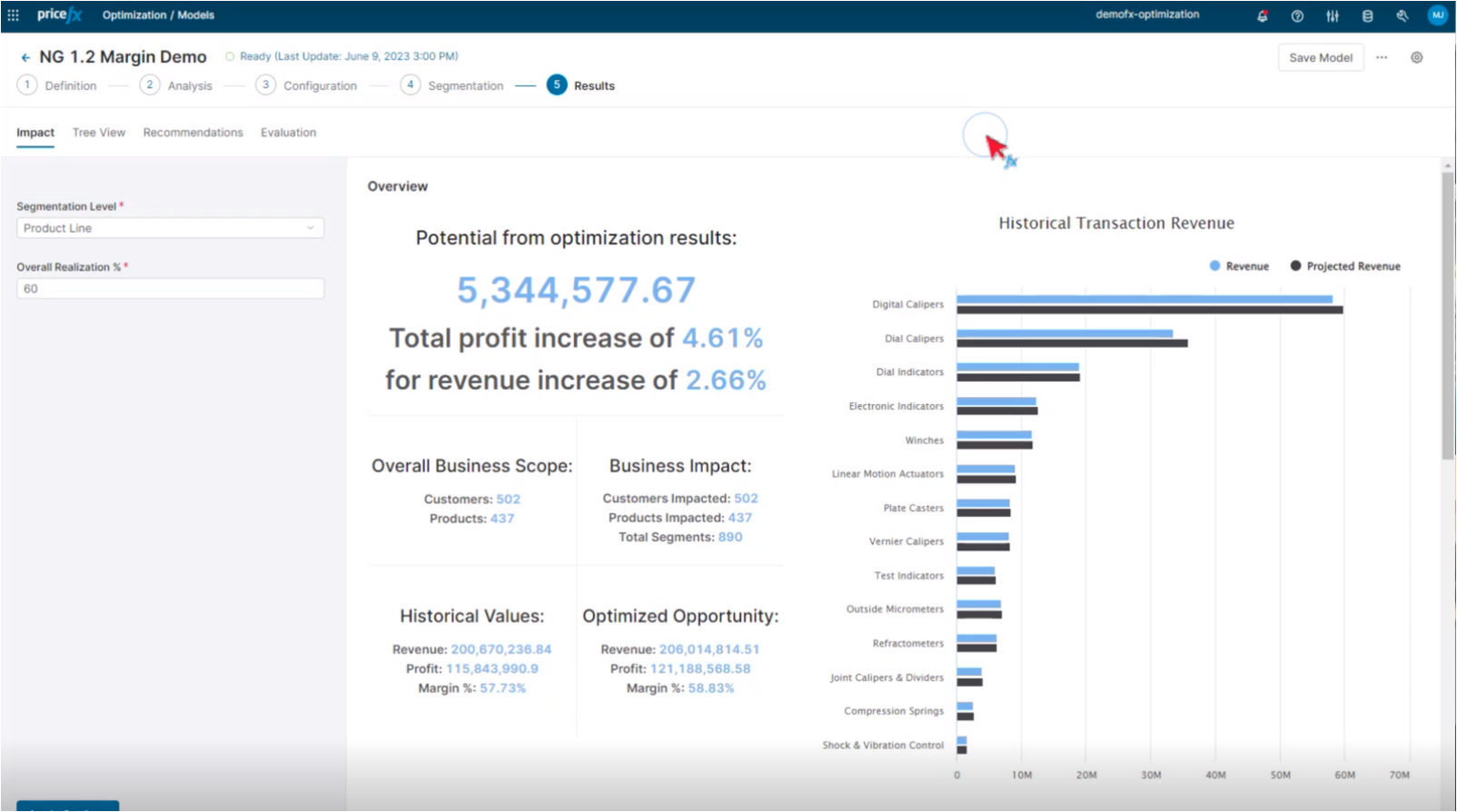The height and width of the screenshot is (812, 1457).
Task: Click the help question mark icon
Action: click(1297, 16)
